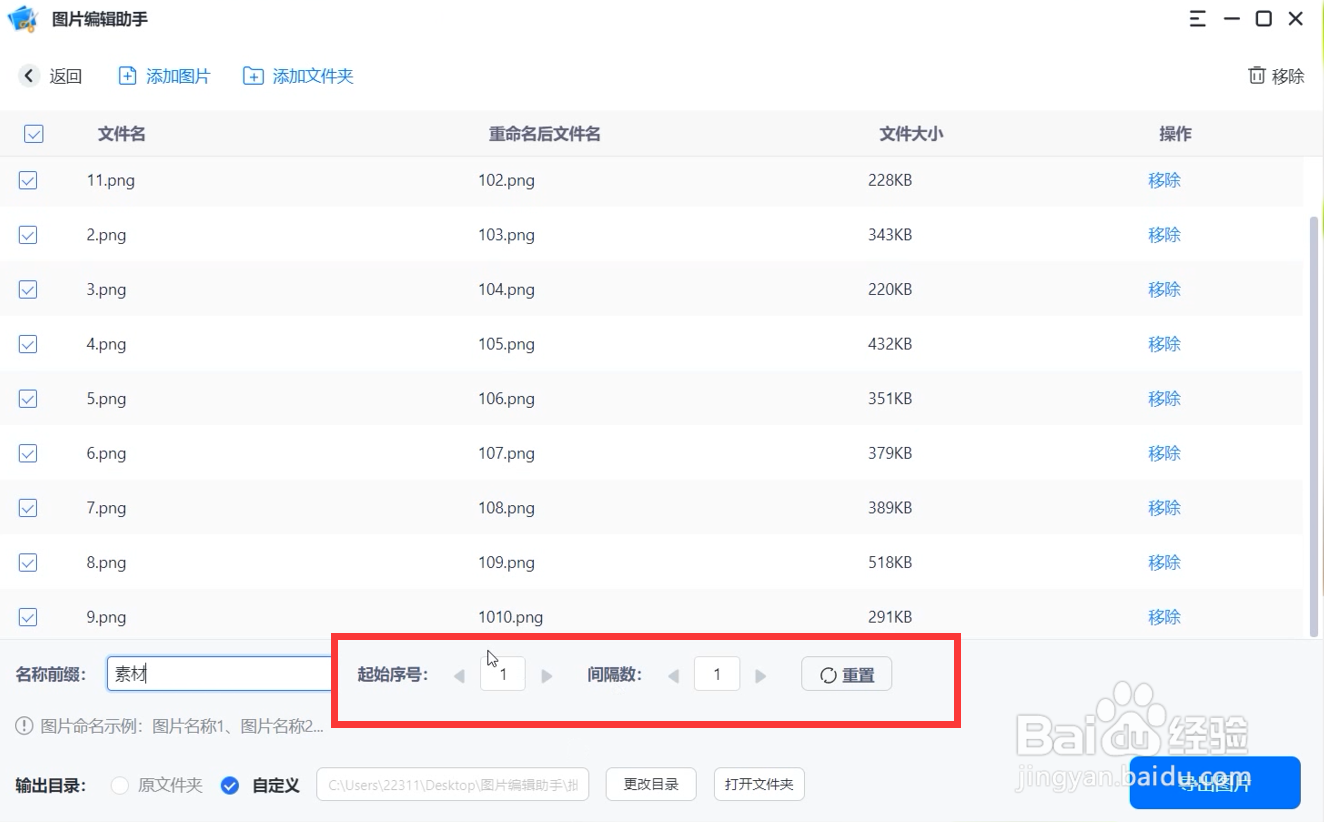Click the renamed file name 105.png
The image size is (1324, 822).
(x=507, y=344)
